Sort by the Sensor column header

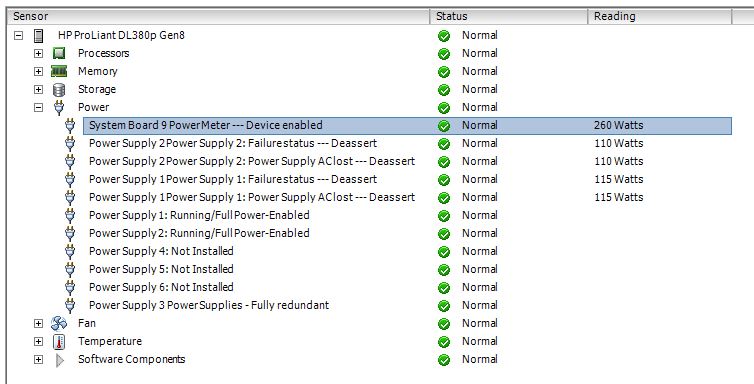point(219,16)
